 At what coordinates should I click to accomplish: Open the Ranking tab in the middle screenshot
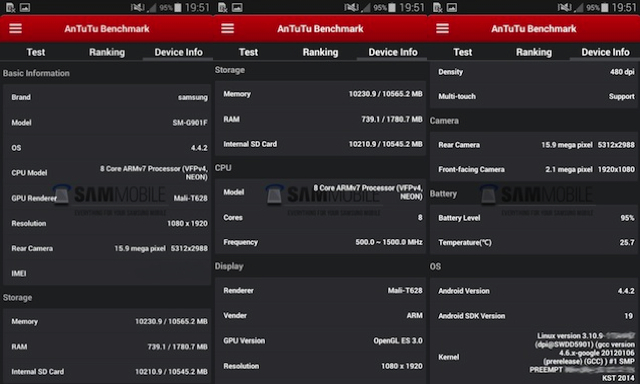pyautogui.click(x=320, y=52)
